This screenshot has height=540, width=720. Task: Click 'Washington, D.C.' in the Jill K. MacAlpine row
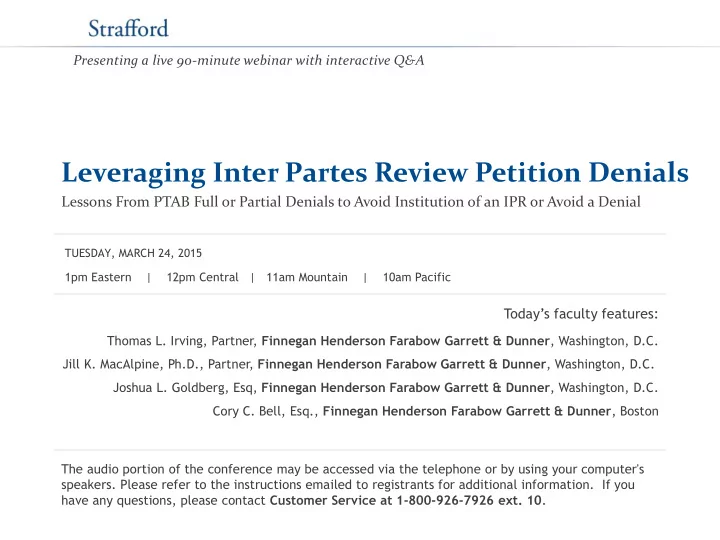tap(604, 364)
